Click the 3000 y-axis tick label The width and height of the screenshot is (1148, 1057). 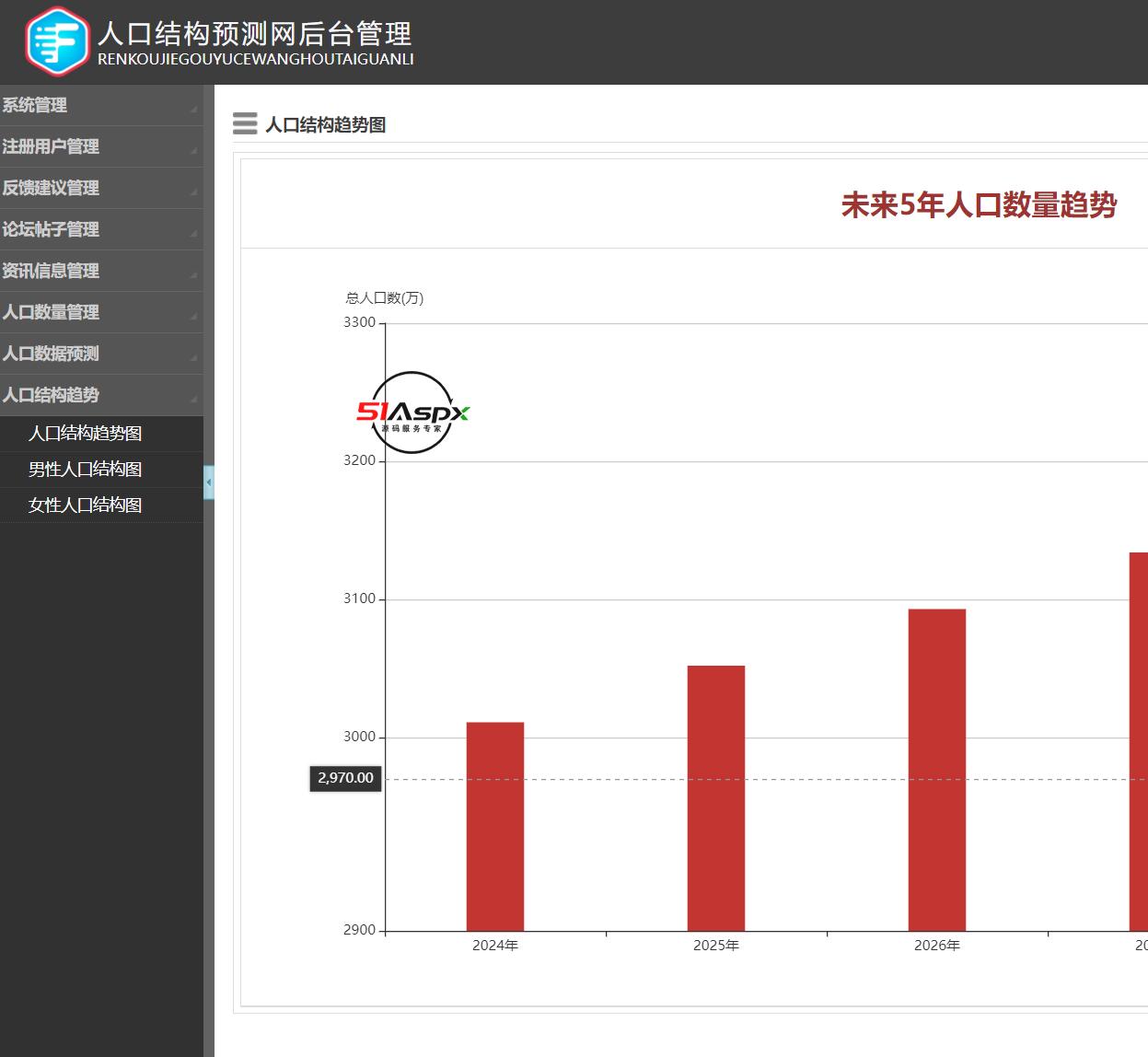point(360,737)
